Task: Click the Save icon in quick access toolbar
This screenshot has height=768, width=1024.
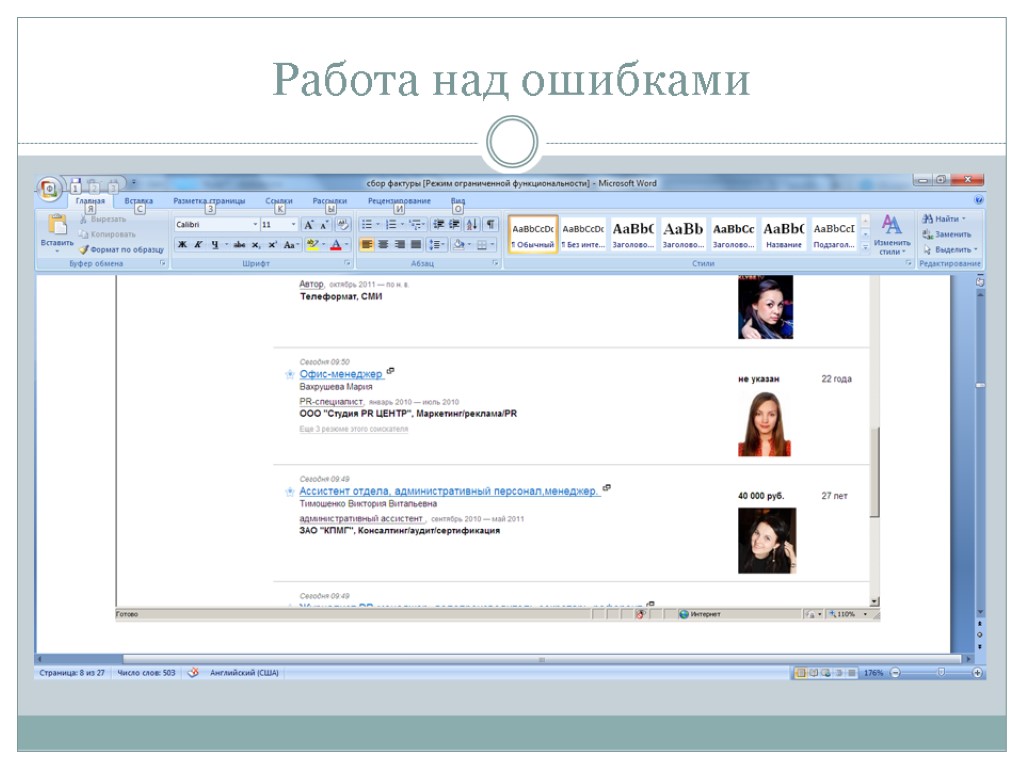Action: click(x=76, y=185)
